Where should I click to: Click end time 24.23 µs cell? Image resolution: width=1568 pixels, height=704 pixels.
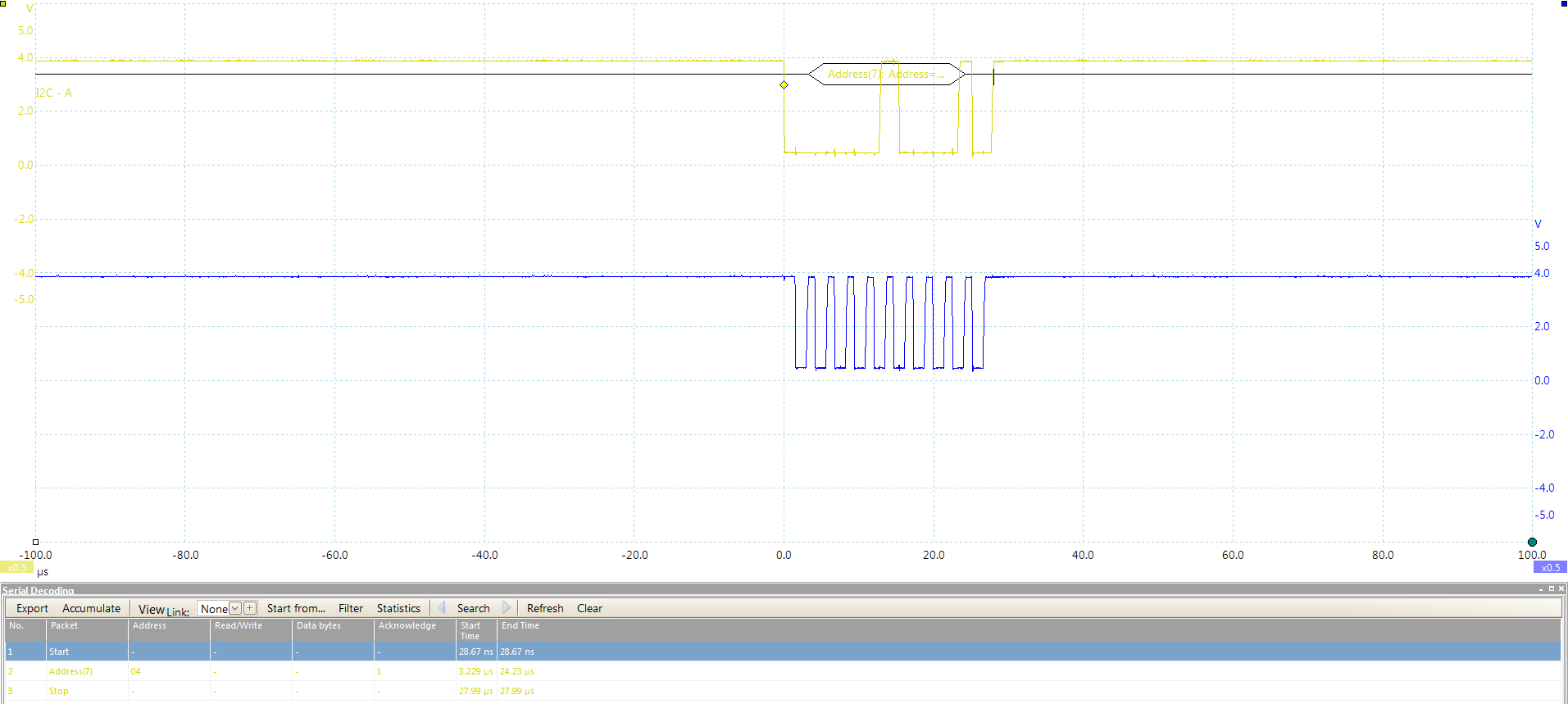point(516,671)
